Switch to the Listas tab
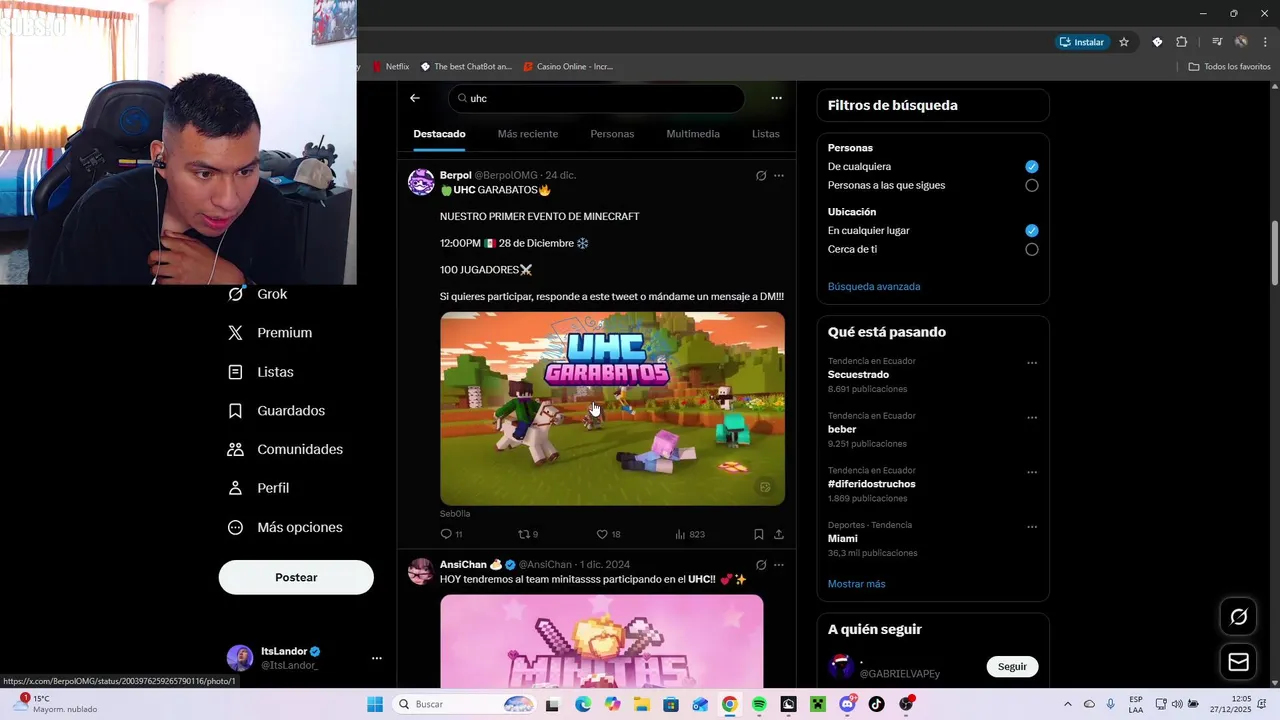1280x720 pixels. pyautogui.click(x=766, y=134)
